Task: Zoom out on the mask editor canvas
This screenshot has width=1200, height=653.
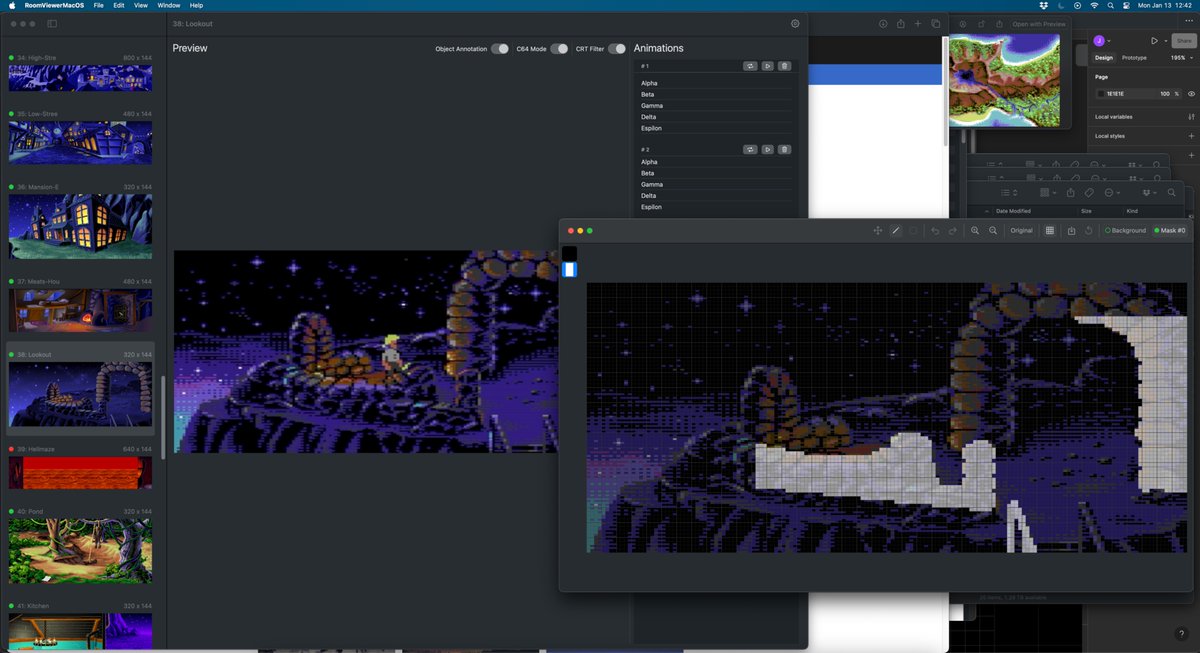Action: 993,231
